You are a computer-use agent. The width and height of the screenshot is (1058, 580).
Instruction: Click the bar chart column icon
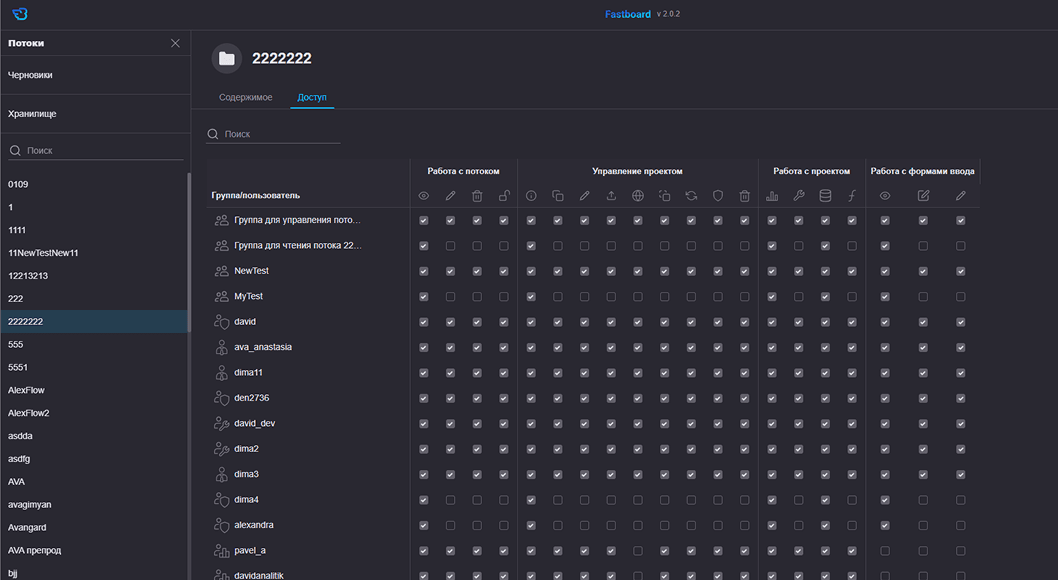[x=772, y=196]
